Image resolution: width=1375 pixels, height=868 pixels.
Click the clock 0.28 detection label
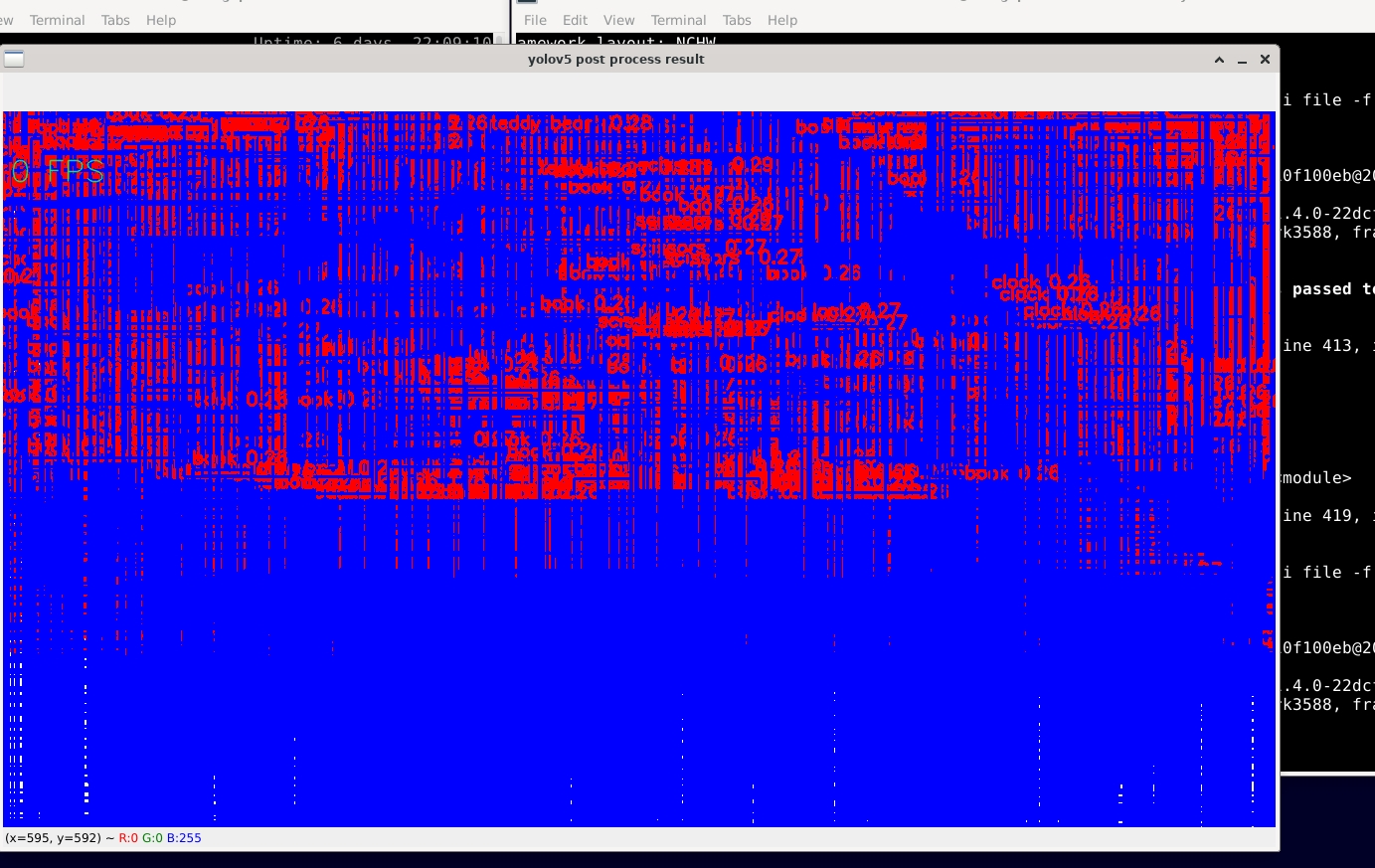(1041, 283)
